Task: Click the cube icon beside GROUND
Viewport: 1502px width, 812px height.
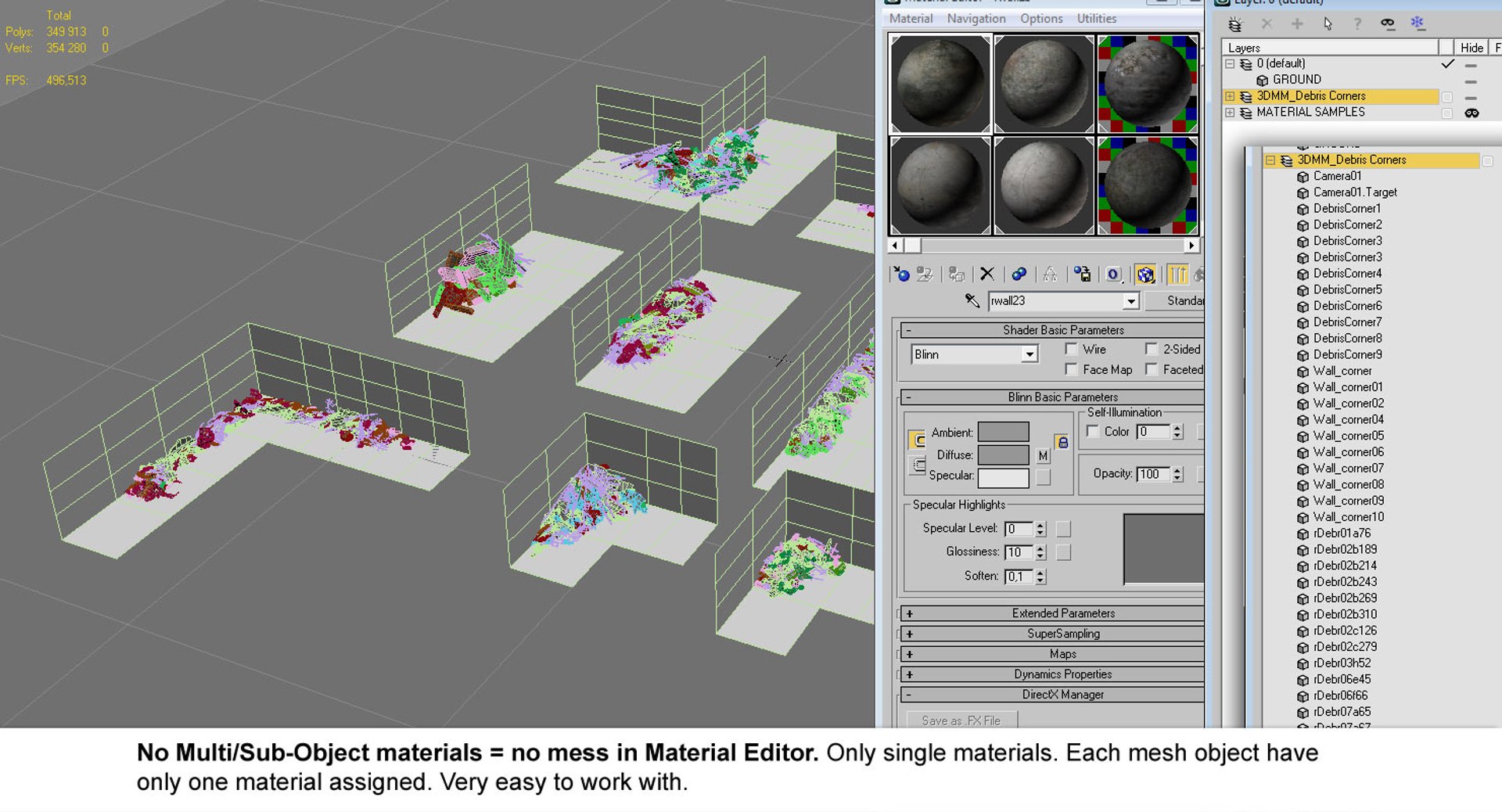Action: [x=1262, y=80]
